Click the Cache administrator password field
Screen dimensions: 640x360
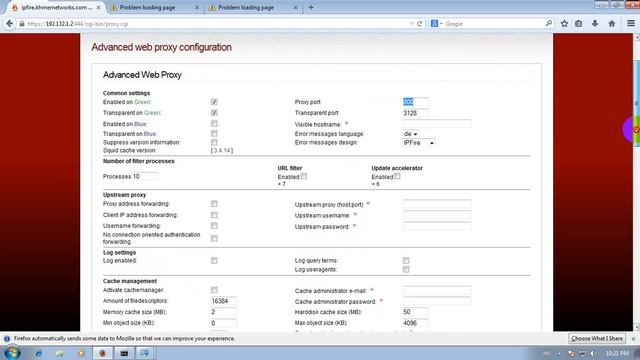coord(437,301)
